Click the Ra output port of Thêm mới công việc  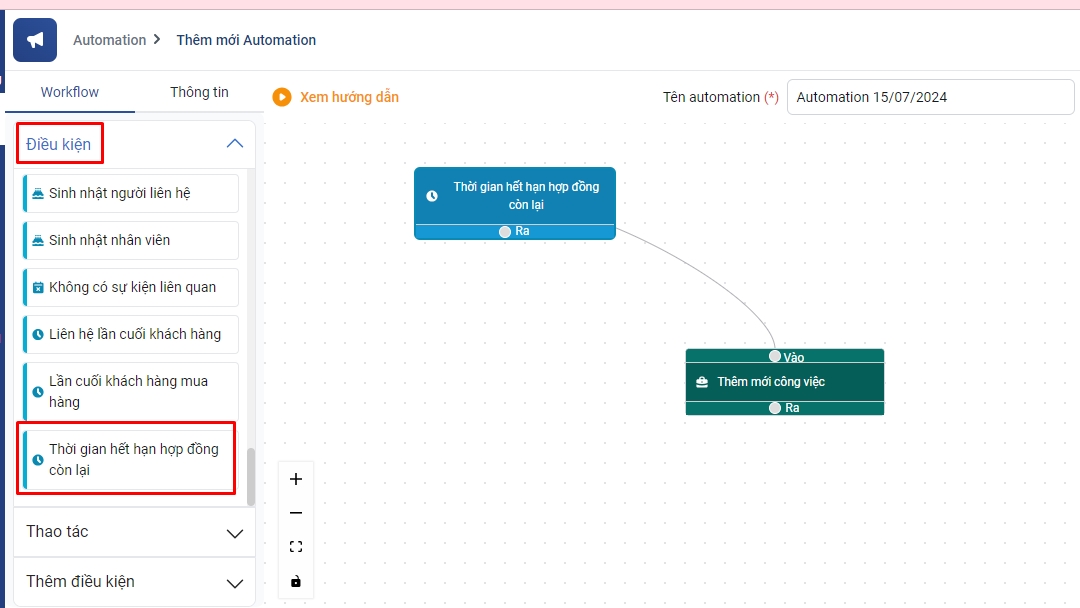[x=775, y=408]
